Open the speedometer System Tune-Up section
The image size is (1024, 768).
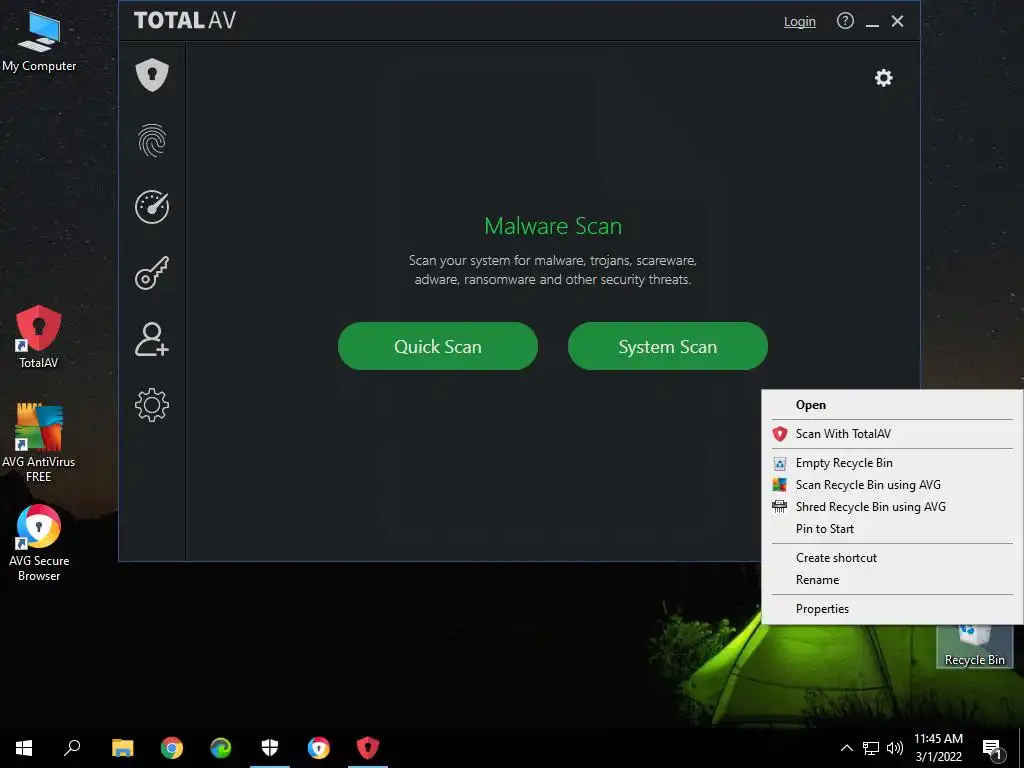coord(152,207)
